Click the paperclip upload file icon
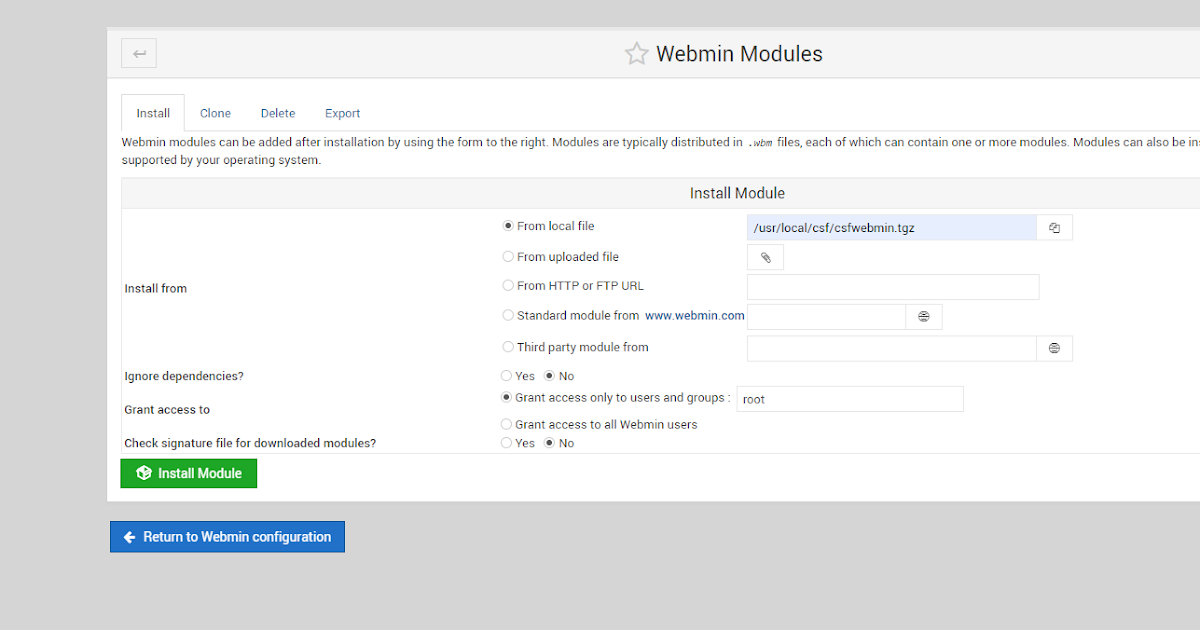Viewport: 1200px width, 630px height. click(765, 258)
